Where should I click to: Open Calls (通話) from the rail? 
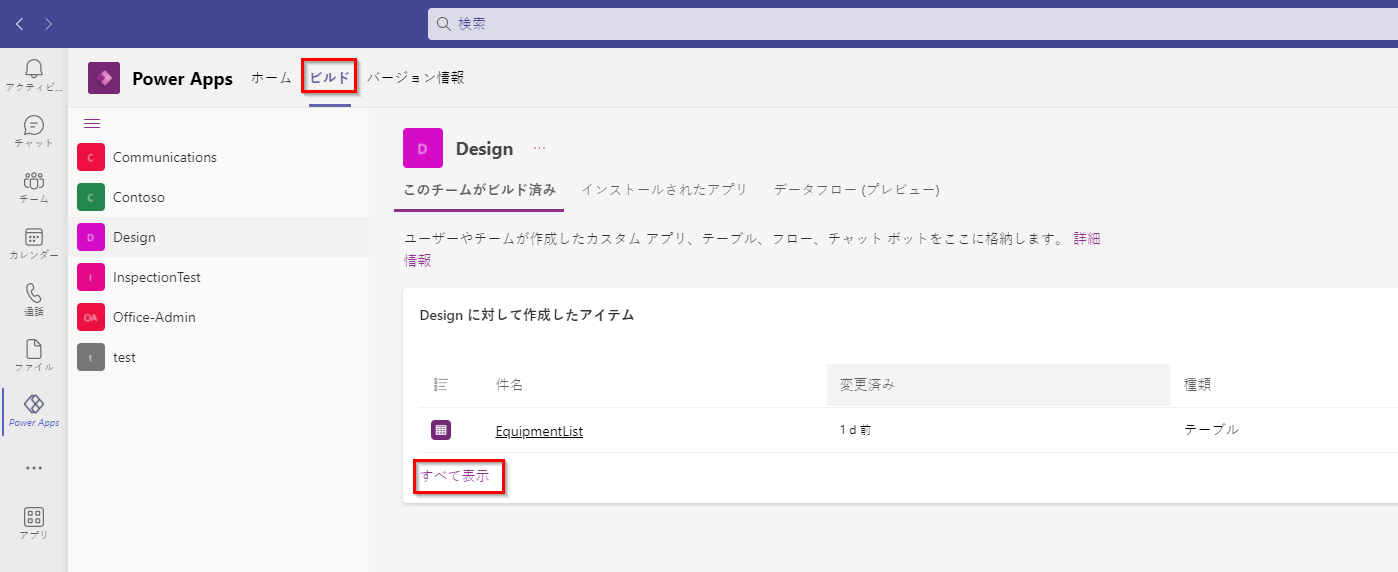click(x=34, y=299)
